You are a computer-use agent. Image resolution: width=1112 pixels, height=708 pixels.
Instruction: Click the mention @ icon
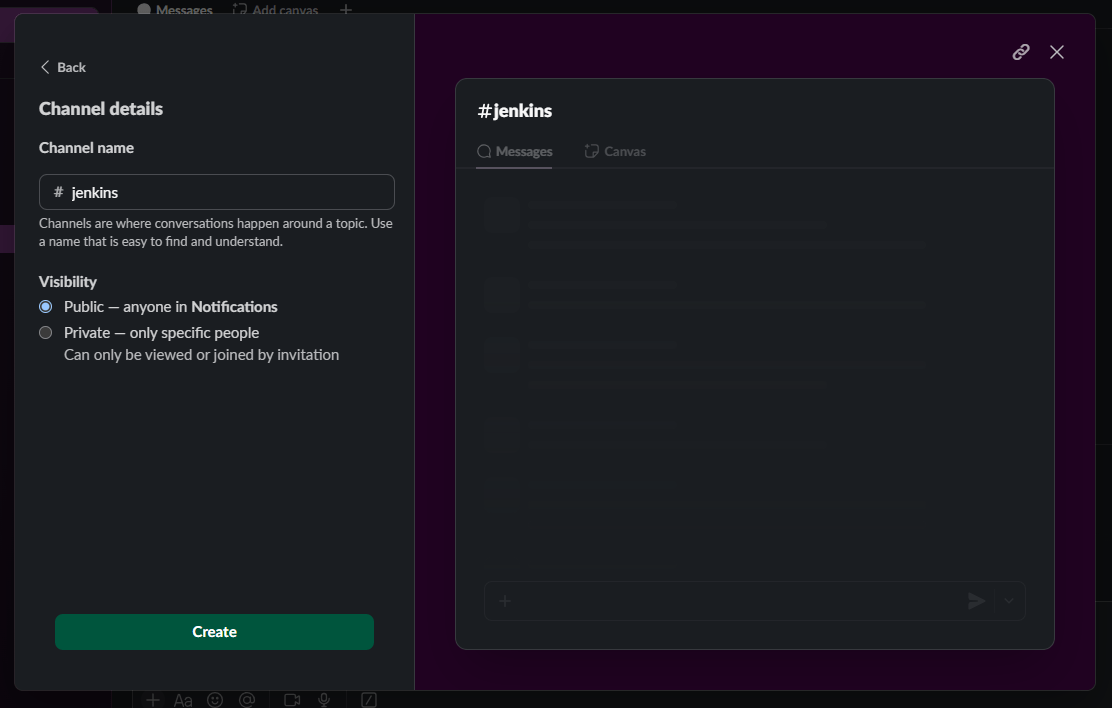[248, 700]
